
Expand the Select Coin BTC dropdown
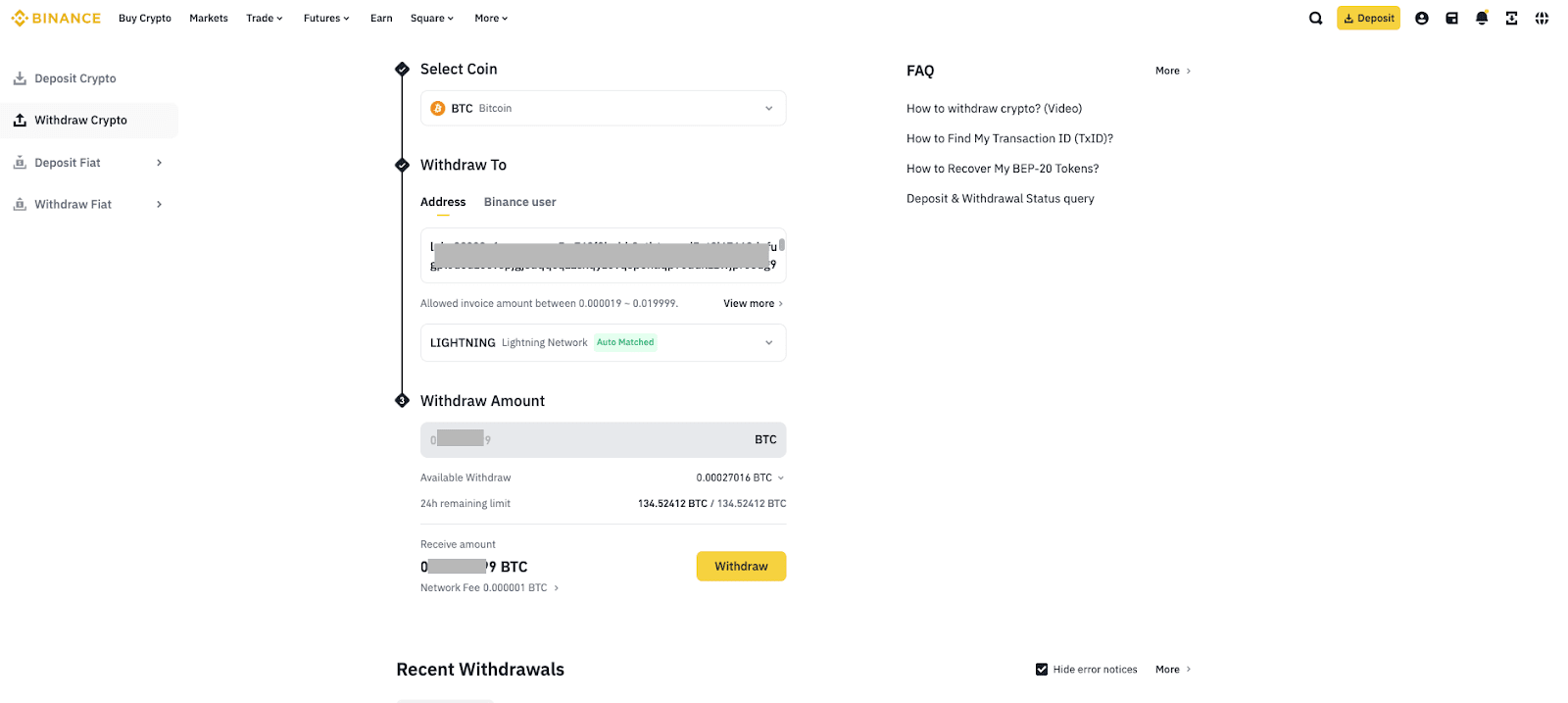coord(768,108)
